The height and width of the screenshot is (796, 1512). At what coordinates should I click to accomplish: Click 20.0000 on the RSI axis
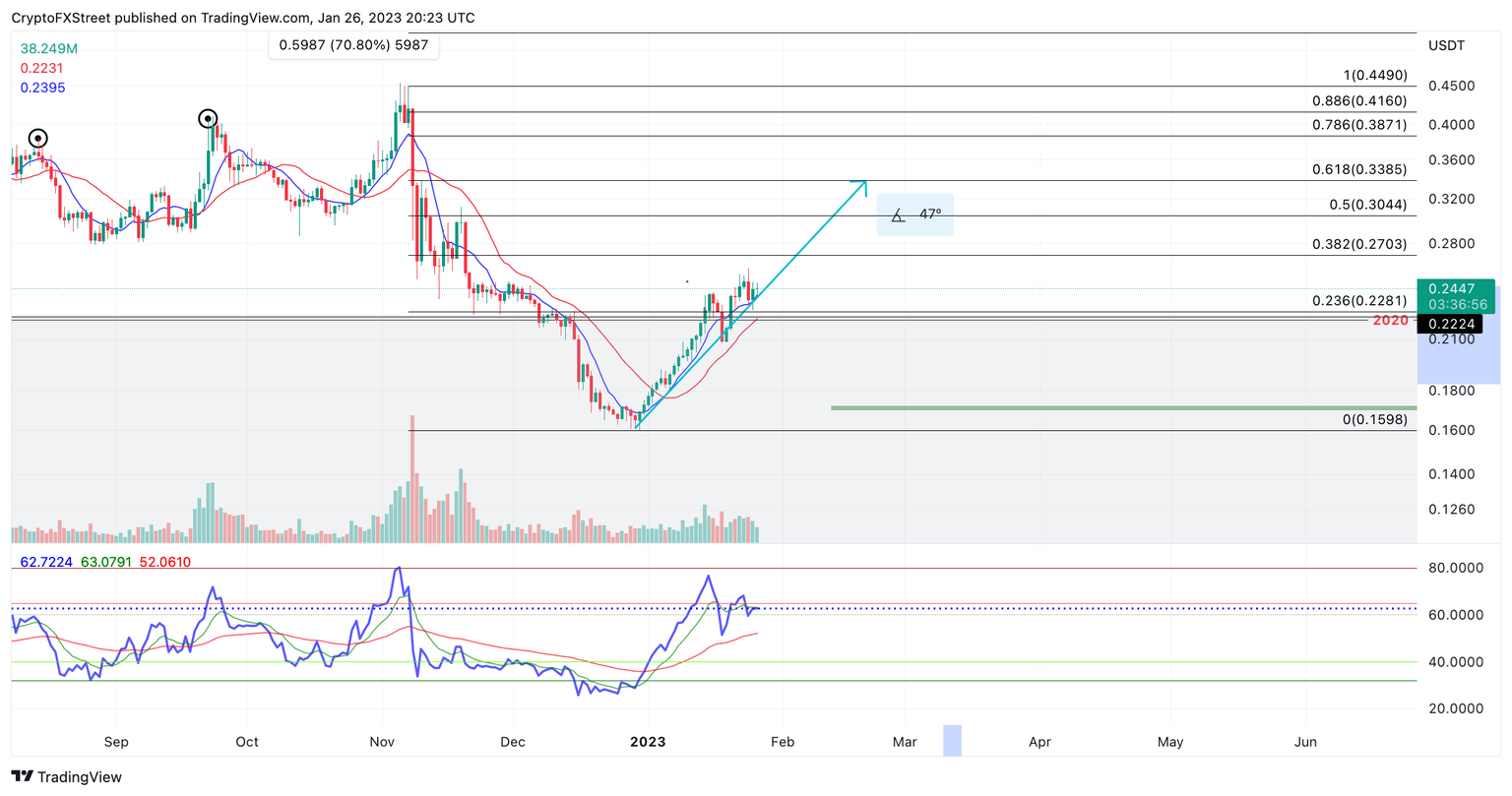click(x=1456, y=708)
